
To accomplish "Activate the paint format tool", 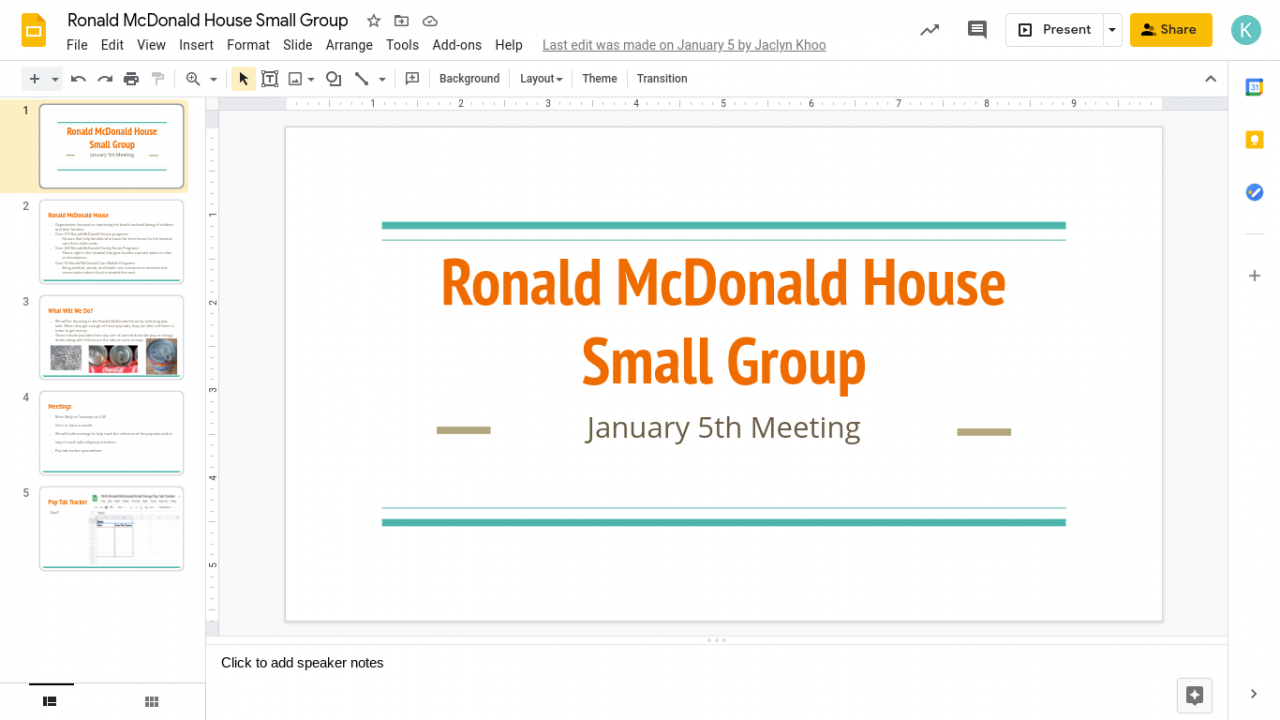I will 157,79.
